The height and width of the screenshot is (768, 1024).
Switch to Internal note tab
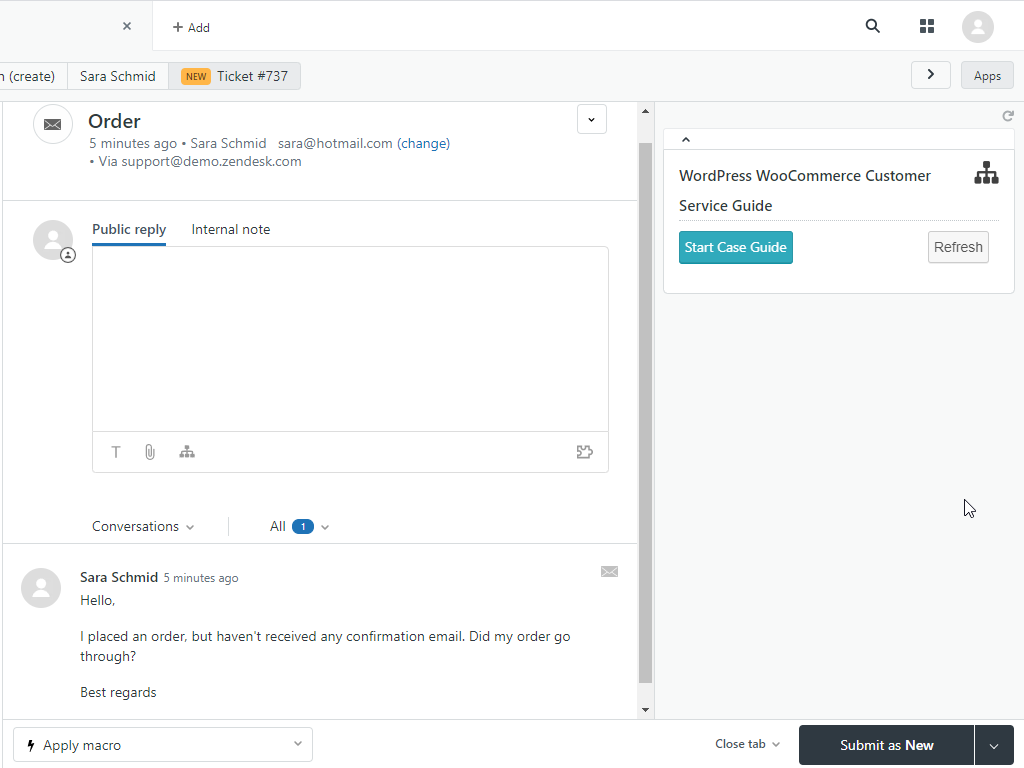point(231,230)
